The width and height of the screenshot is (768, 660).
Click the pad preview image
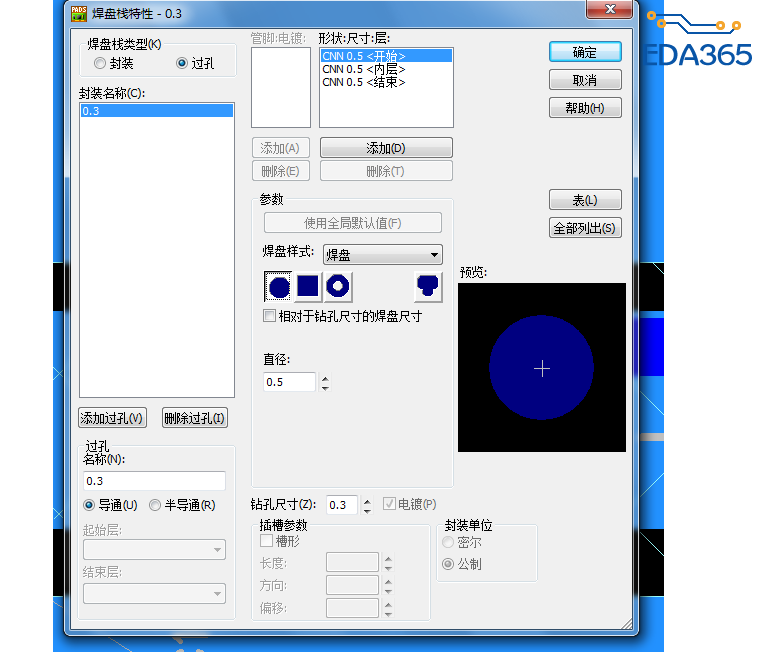(542, 367)
